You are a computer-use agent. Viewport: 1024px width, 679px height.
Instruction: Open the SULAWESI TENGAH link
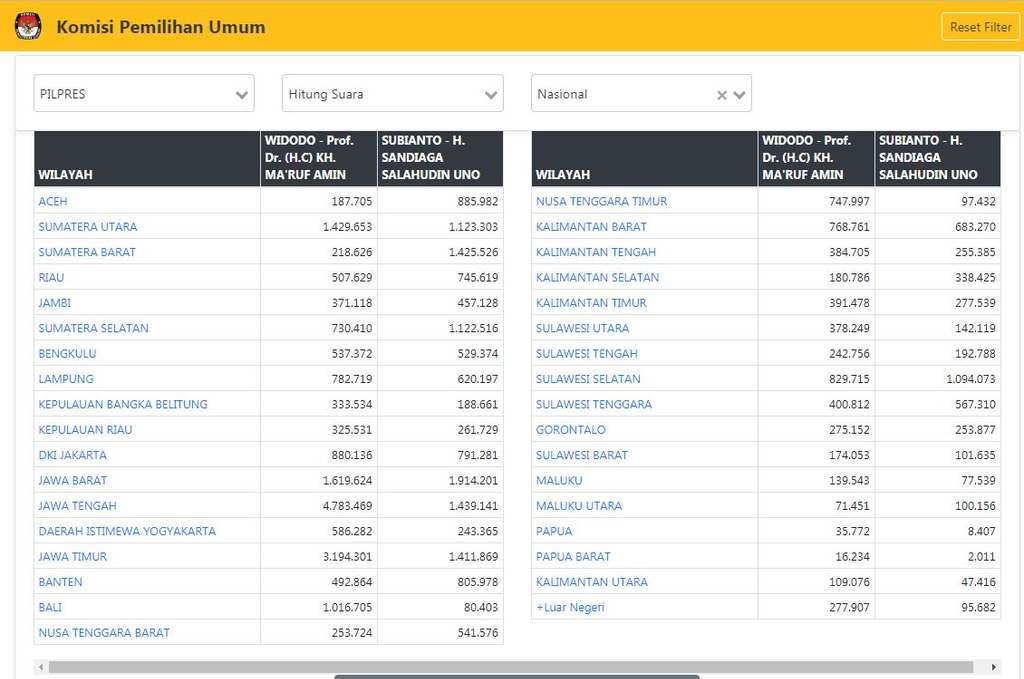586,354
